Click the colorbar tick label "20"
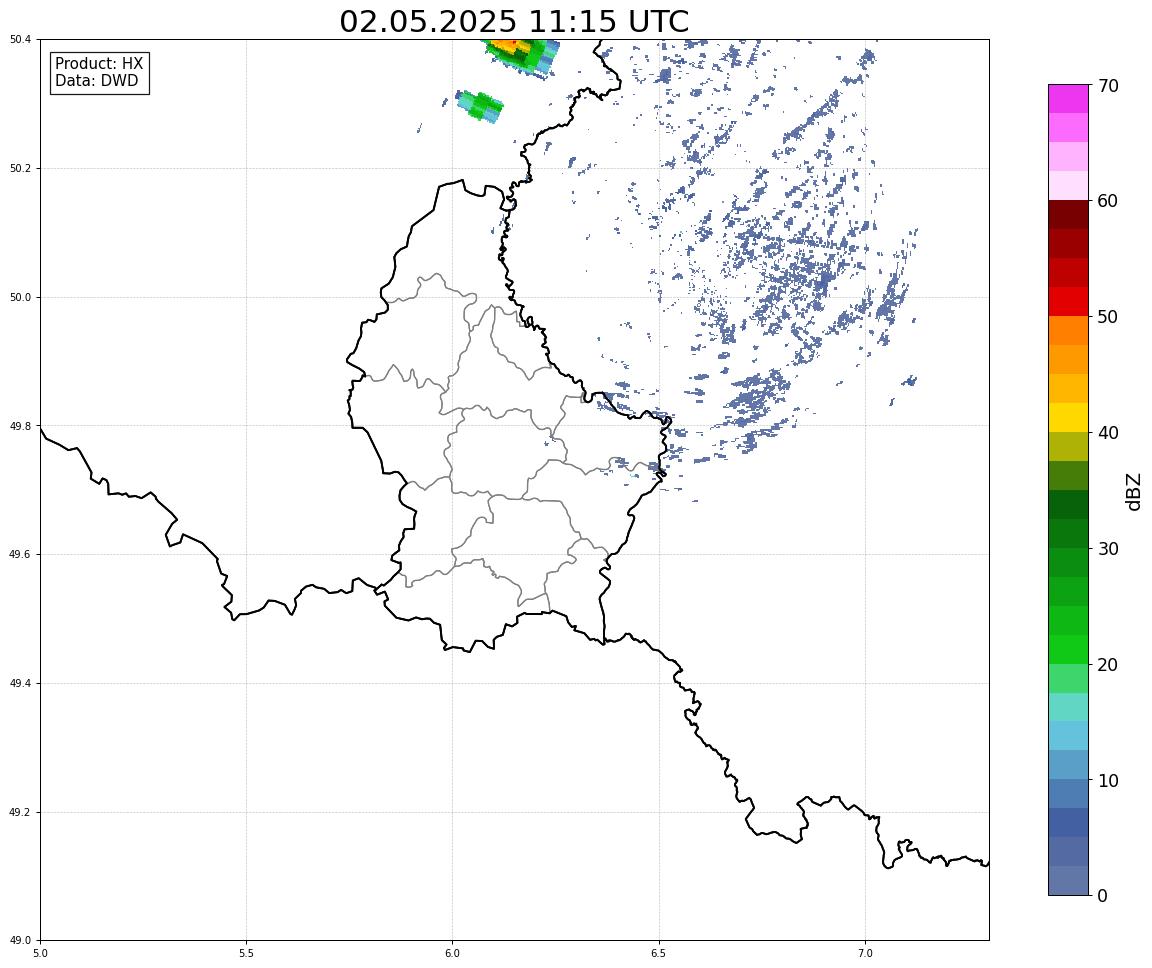This screenshot has width=1152, height=968. point(1108,665)
